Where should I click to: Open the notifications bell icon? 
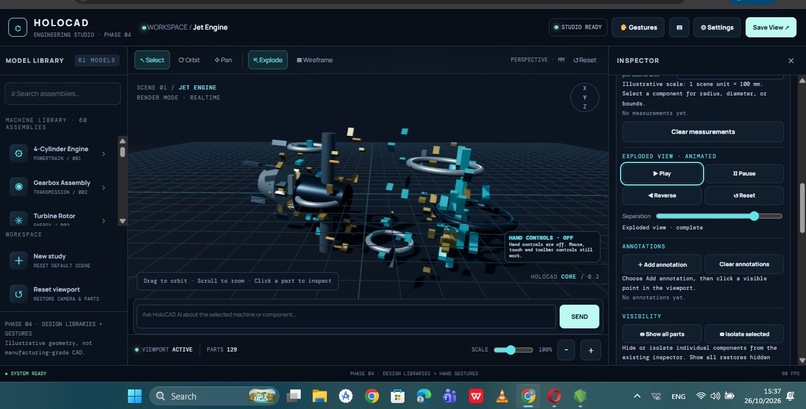tap(791, 396)
